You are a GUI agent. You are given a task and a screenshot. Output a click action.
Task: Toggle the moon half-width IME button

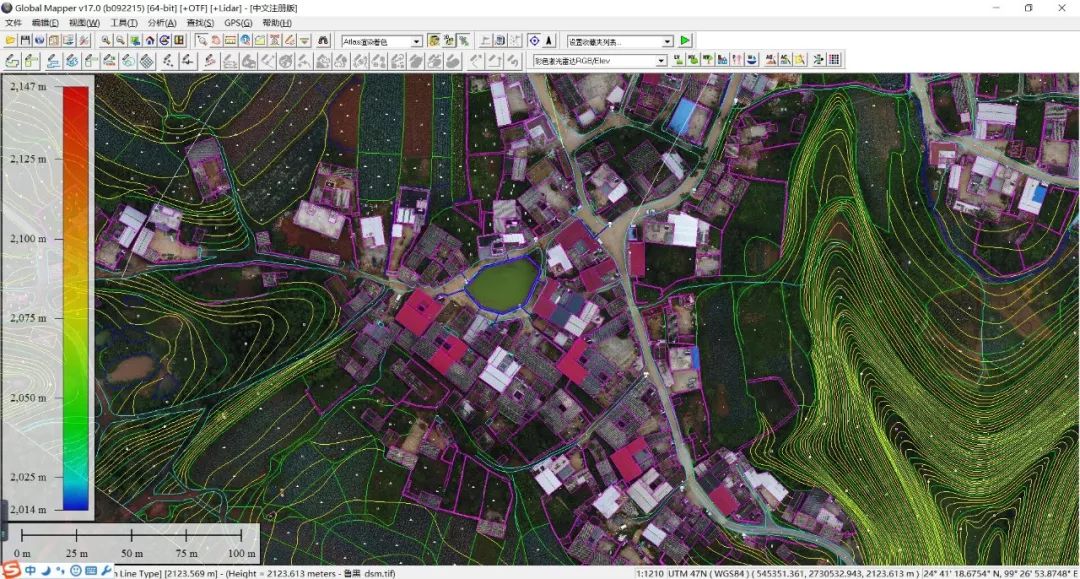pyautogui.click(x=45, y=571)
